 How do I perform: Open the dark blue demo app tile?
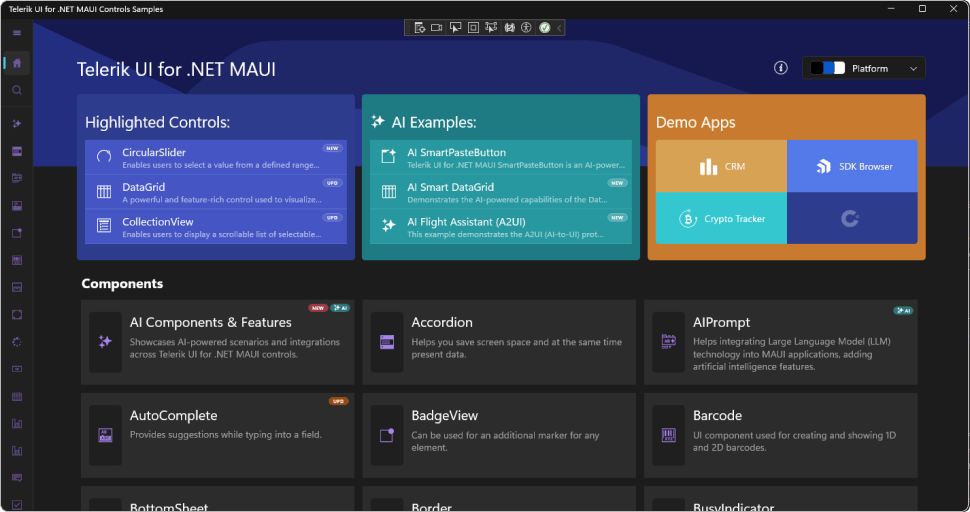pos(852,218)
